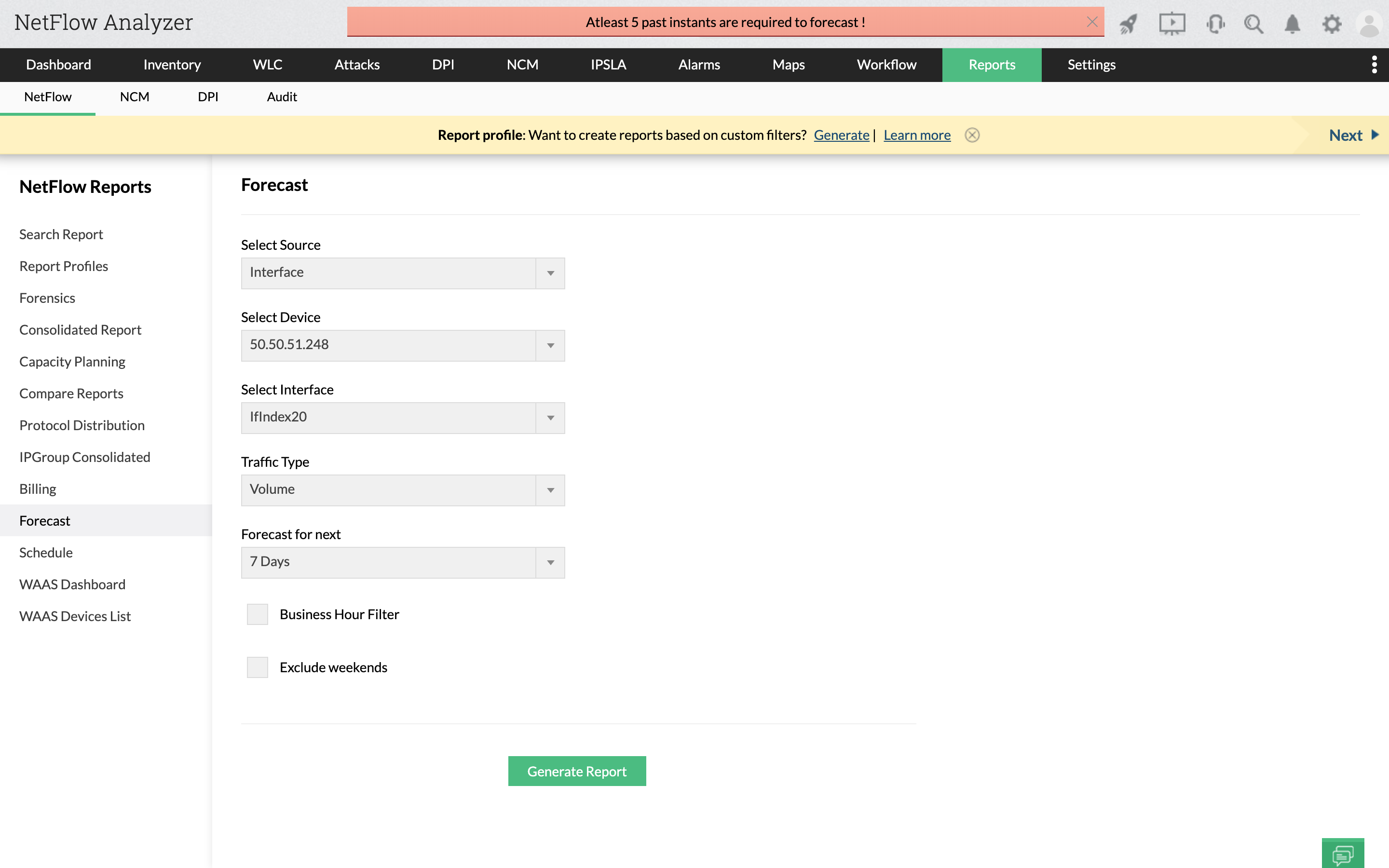This screenshot has height=868, width=1389.
Task: Follow the Learn more link
Action: point(917,135)
